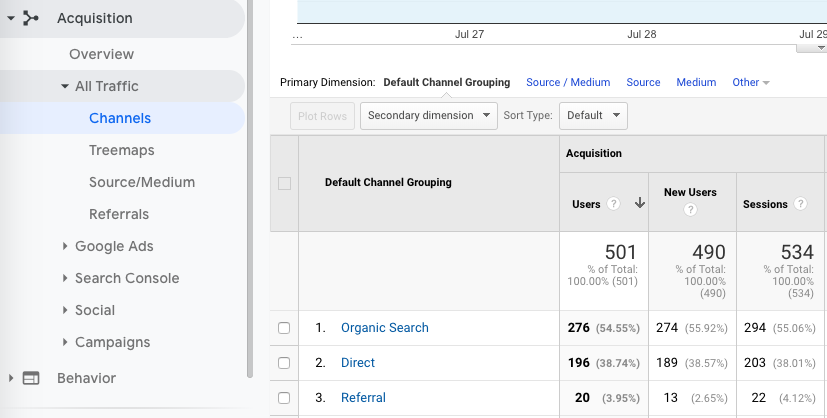The image size is (827, 418).
Task: Click the total users value 501
Action: 621,252
